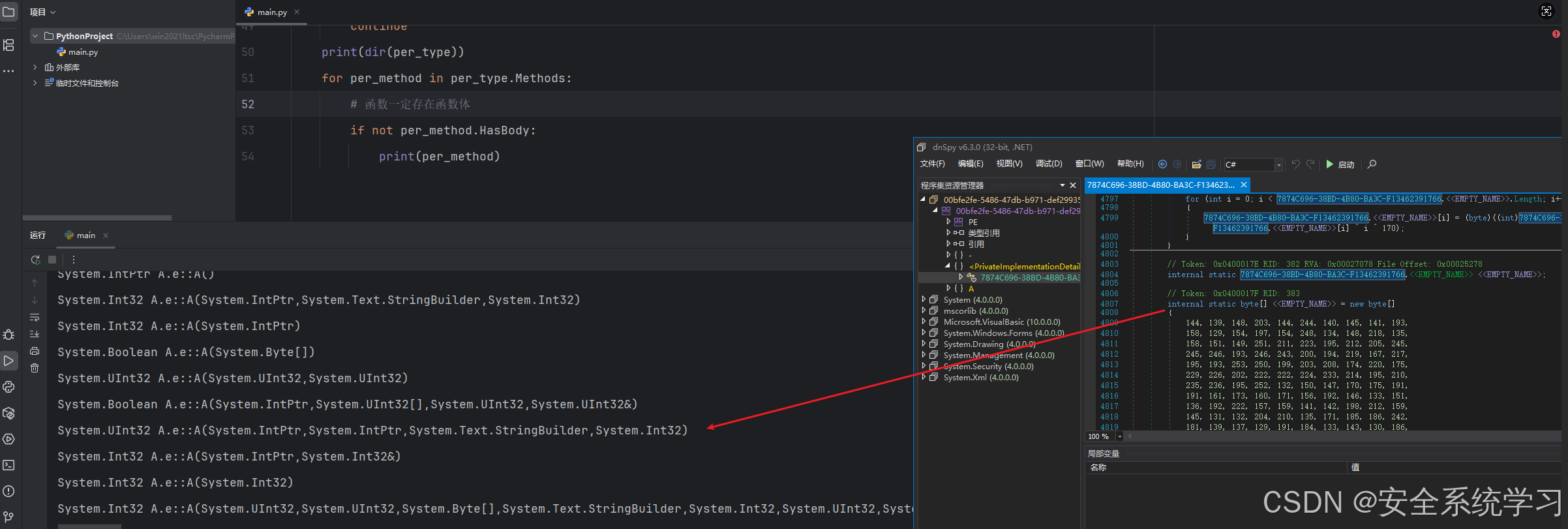Redo icon in dnSpy toolbar

click(1310, 164)
